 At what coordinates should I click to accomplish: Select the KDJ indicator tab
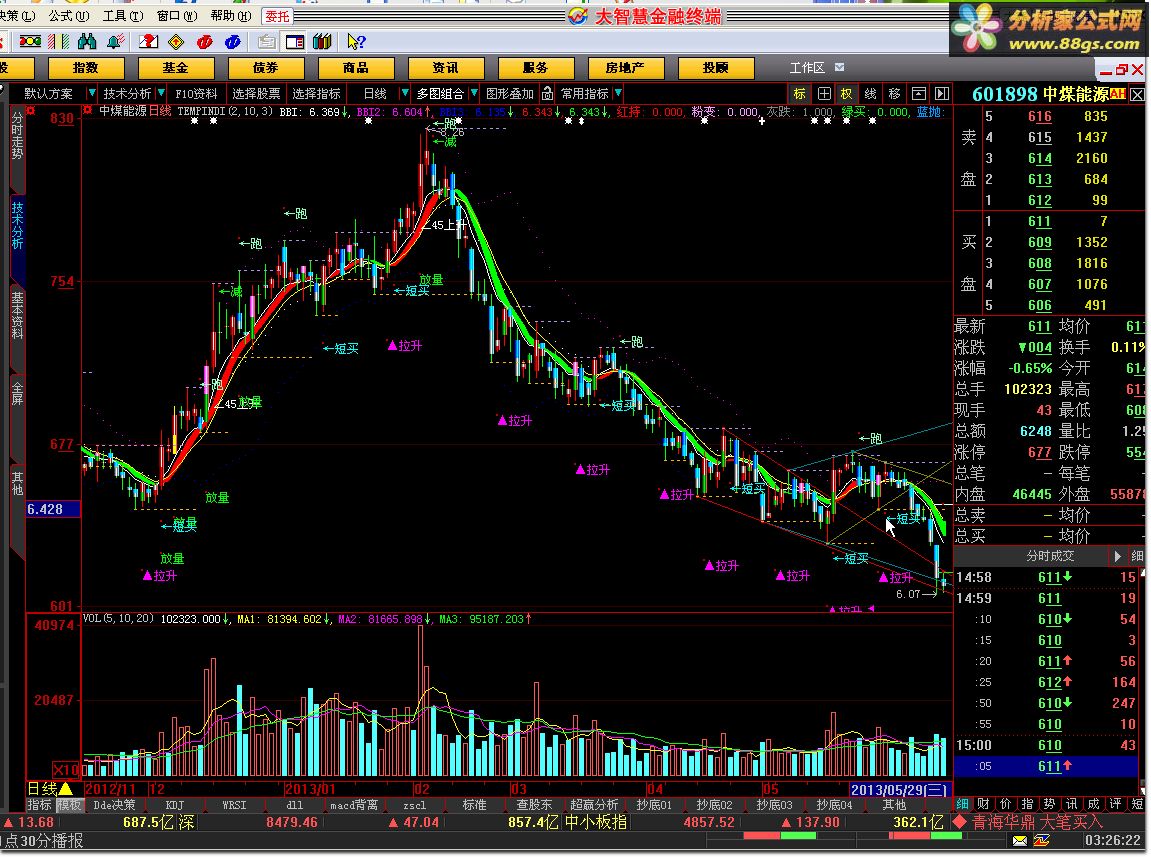click(175, 805)
